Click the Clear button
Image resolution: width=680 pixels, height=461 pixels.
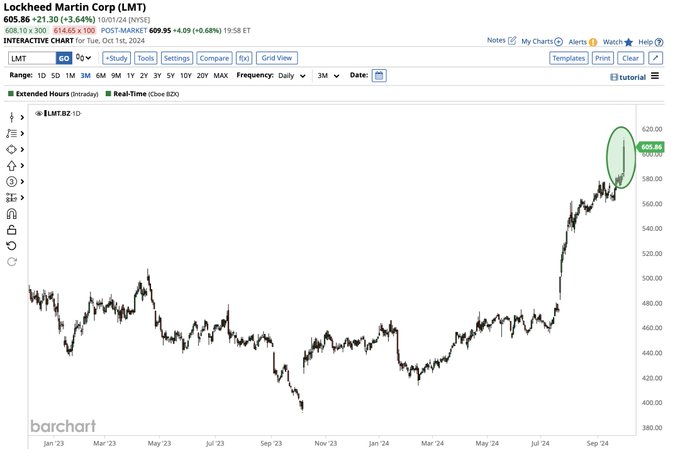coord(631,58)
